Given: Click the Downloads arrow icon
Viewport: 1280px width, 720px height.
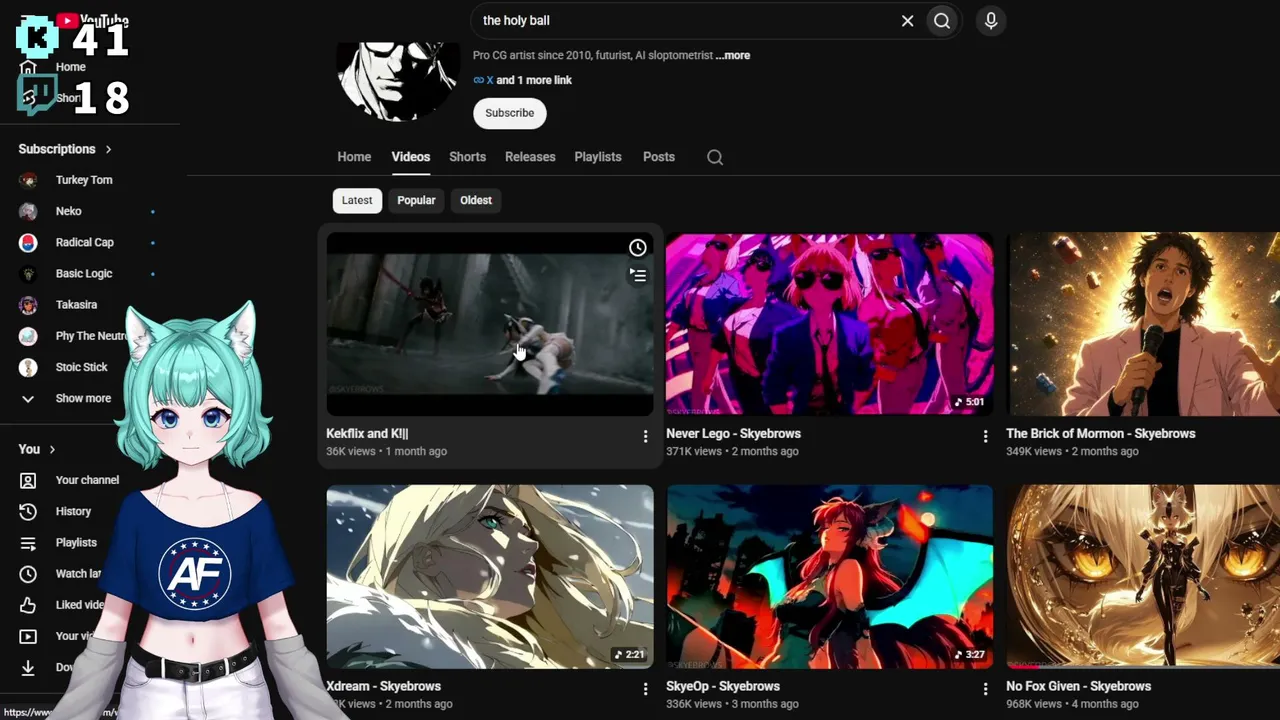Looking at the screenshot, I should click(28, 667).
